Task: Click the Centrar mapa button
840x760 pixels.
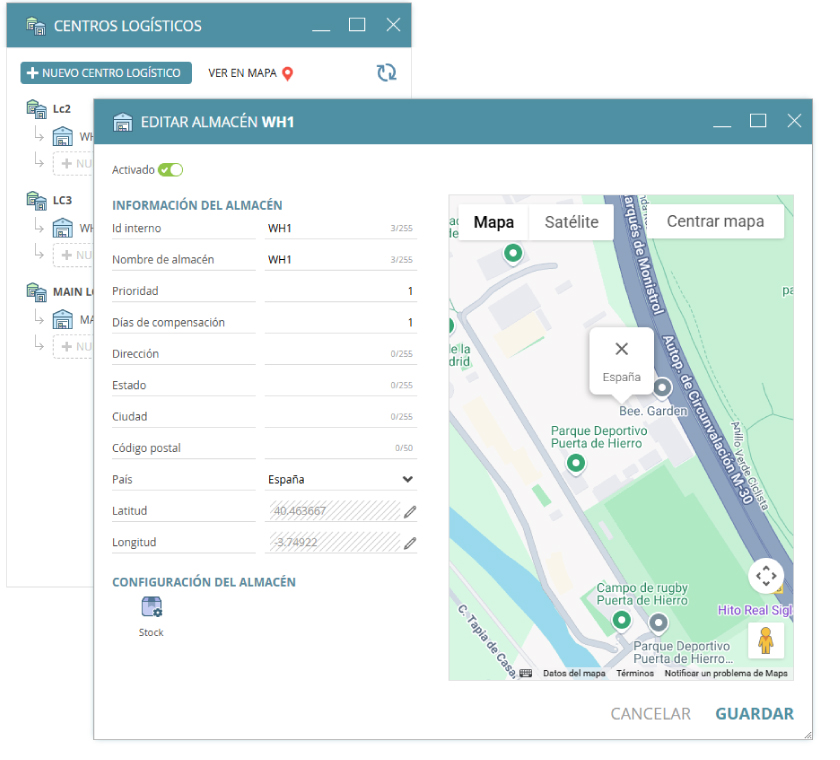Action: click(715, 222)
